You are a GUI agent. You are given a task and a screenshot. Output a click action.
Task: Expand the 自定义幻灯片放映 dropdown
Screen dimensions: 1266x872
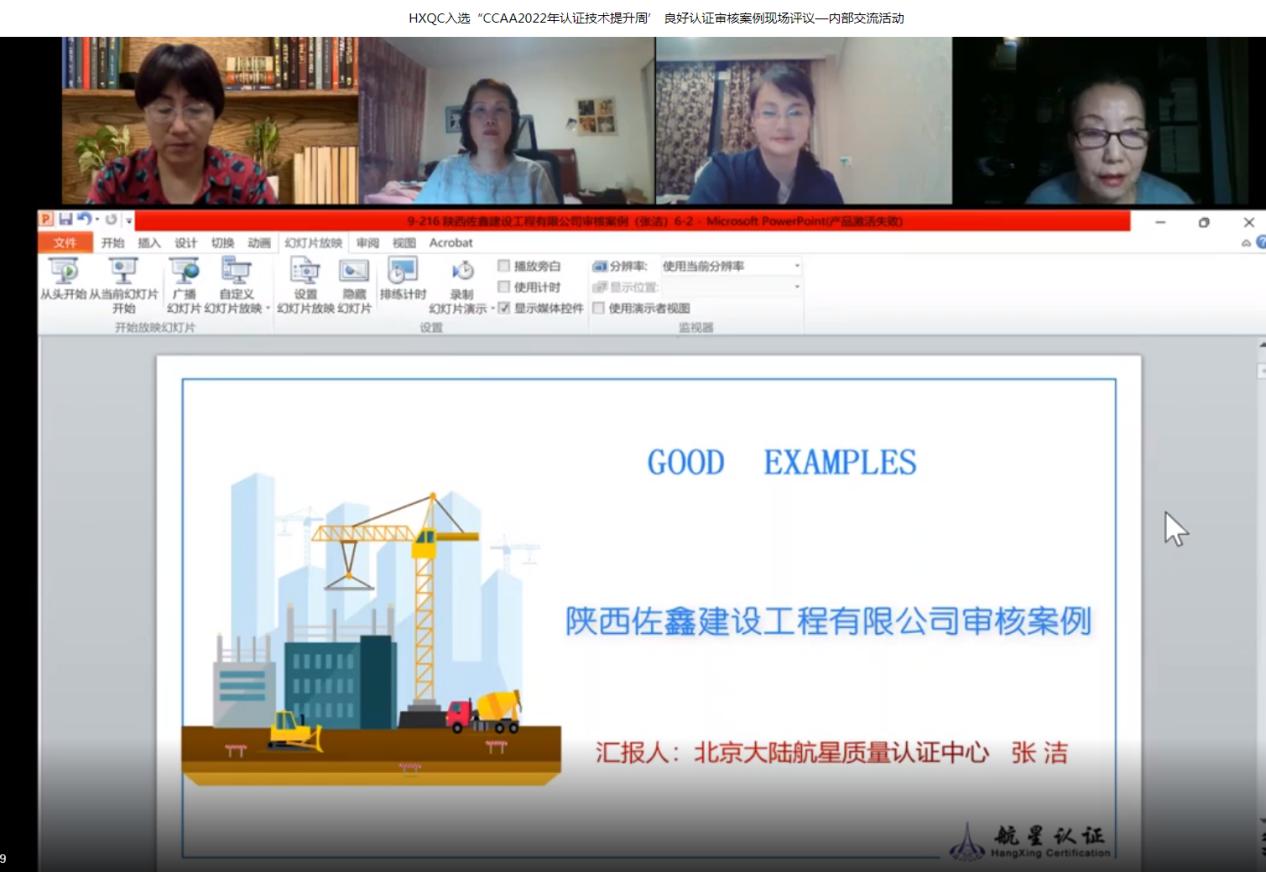pos(268,308)
